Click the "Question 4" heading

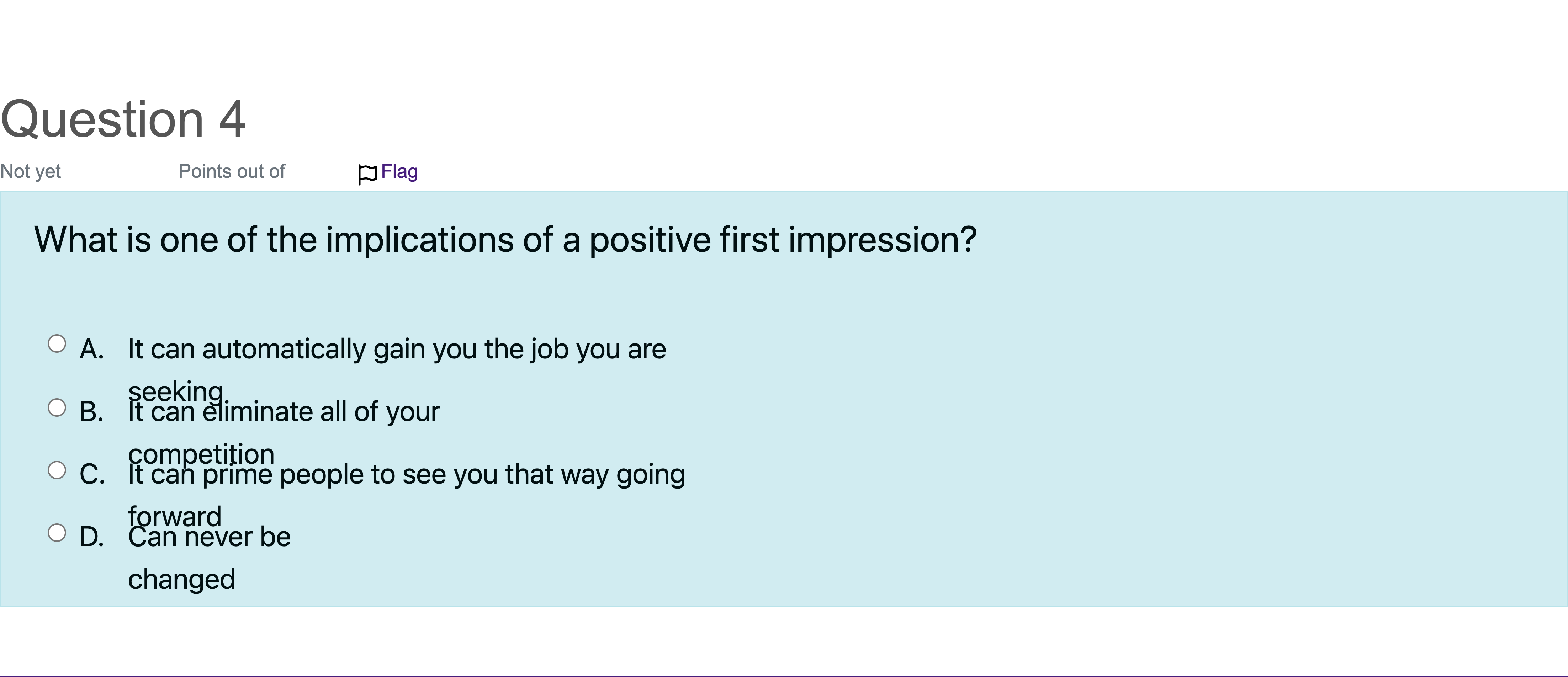click(123, 119)
